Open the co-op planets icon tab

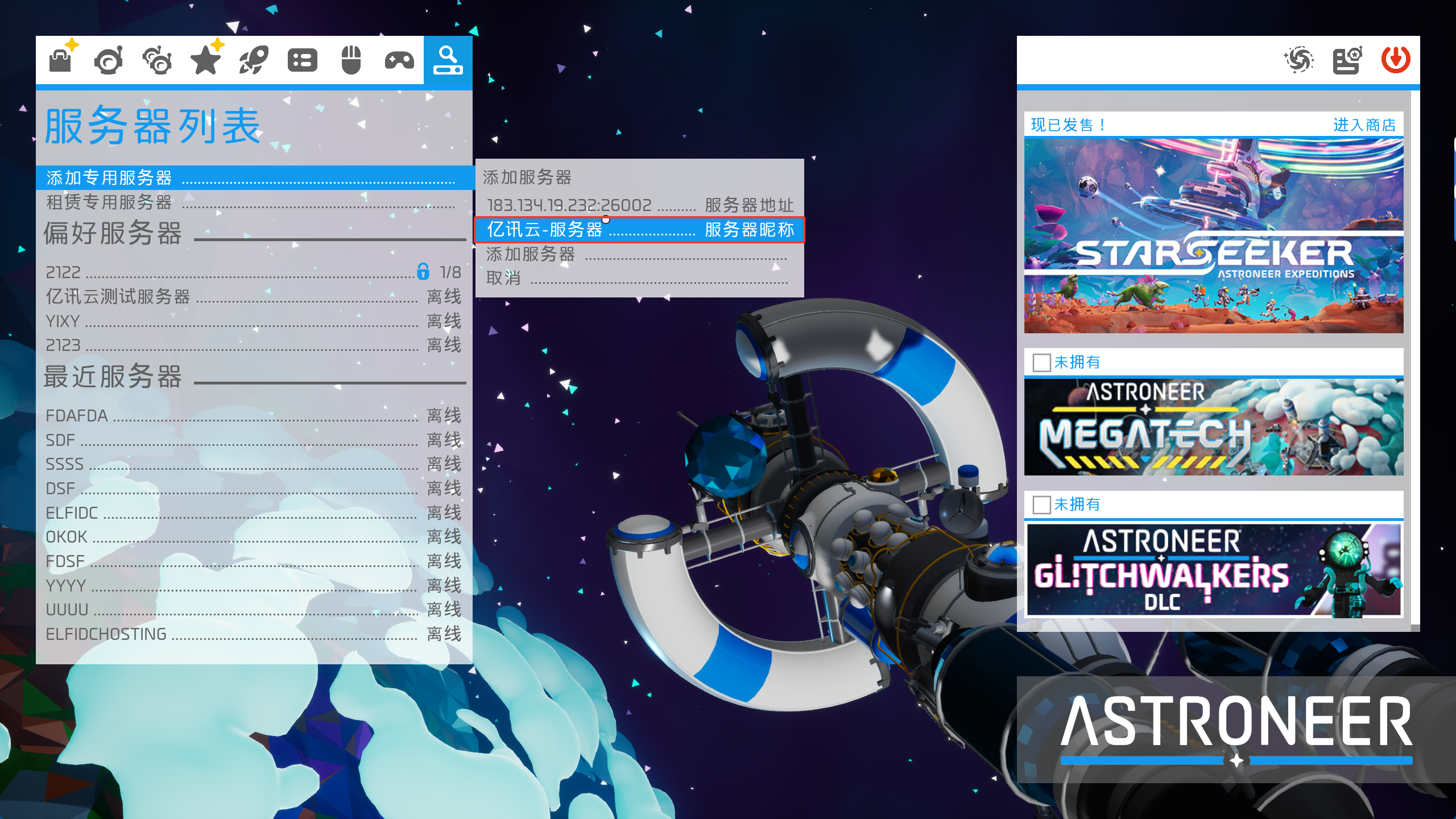point(157,60)
